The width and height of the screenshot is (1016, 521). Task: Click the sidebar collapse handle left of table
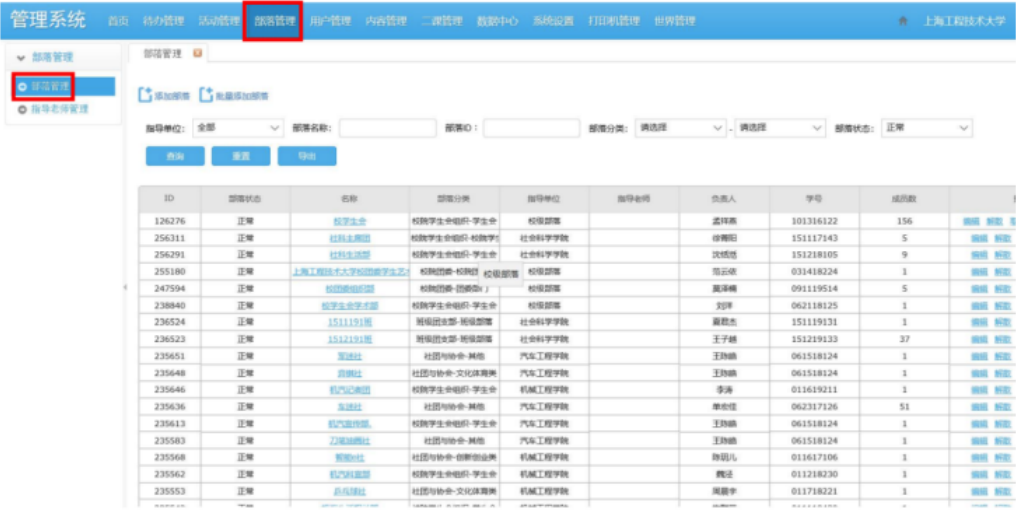125,288
